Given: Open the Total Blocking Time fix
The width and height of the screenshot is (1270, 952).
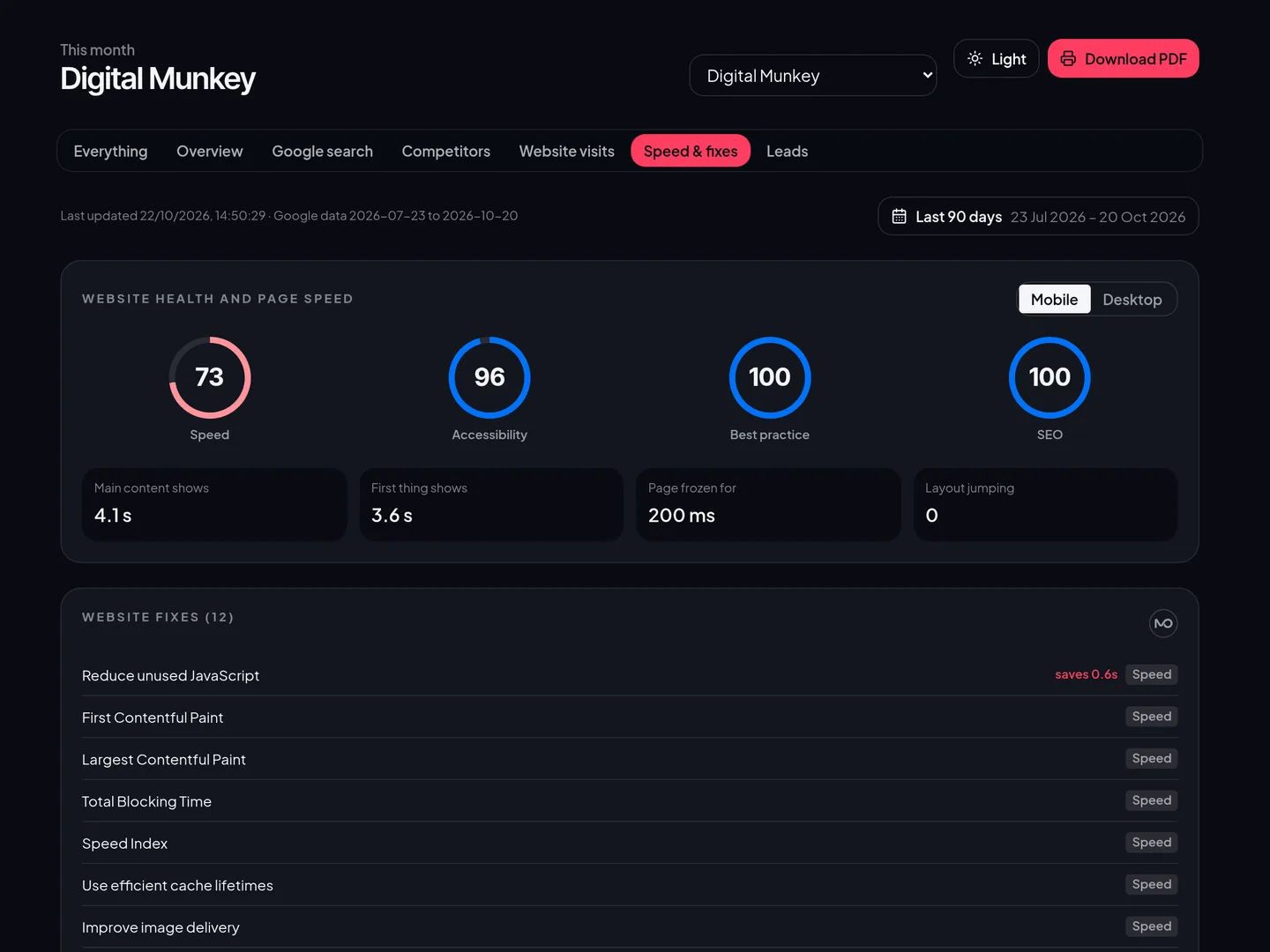Looking at the screenshot, I should [630, 800].
